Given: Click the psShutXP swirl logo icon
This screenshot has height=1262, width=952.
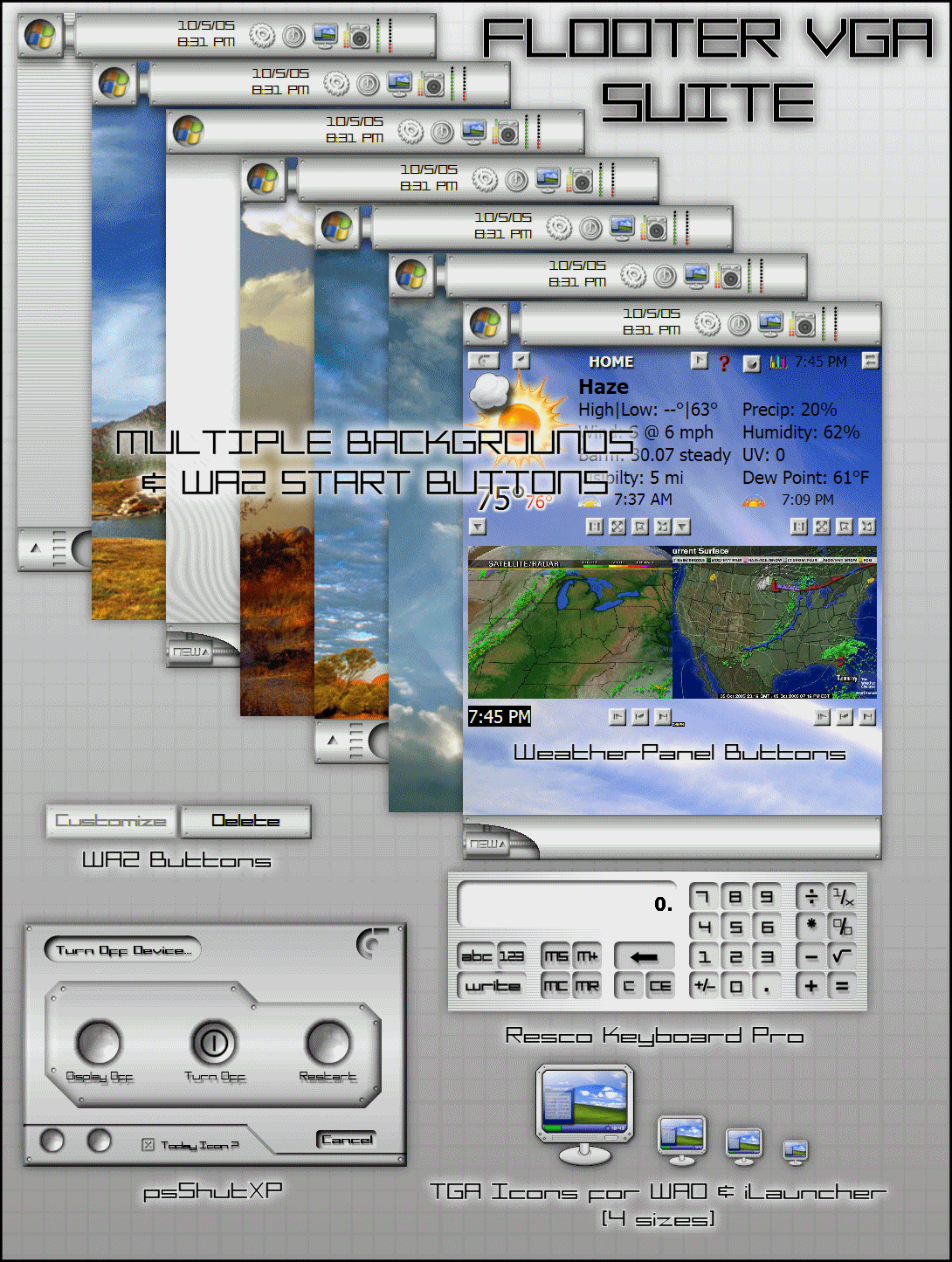Looking at the screenshot, I should (373, 943).
